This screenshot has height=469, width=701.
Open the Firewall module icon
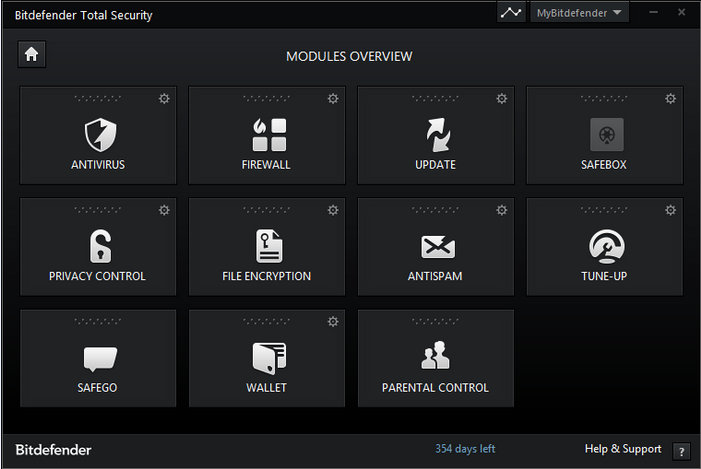pos(269,135)
